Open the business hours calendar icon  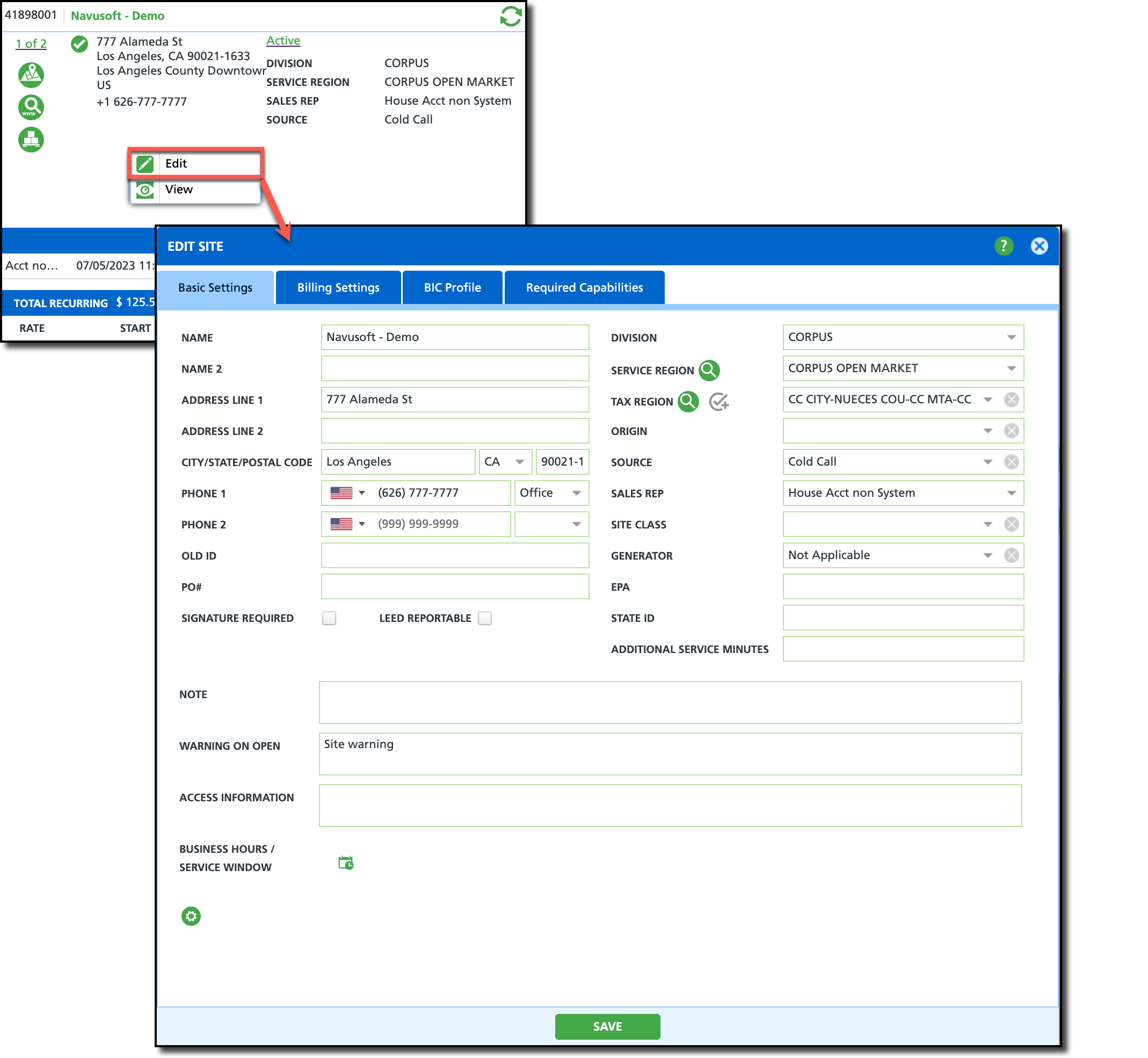[346, 862]
